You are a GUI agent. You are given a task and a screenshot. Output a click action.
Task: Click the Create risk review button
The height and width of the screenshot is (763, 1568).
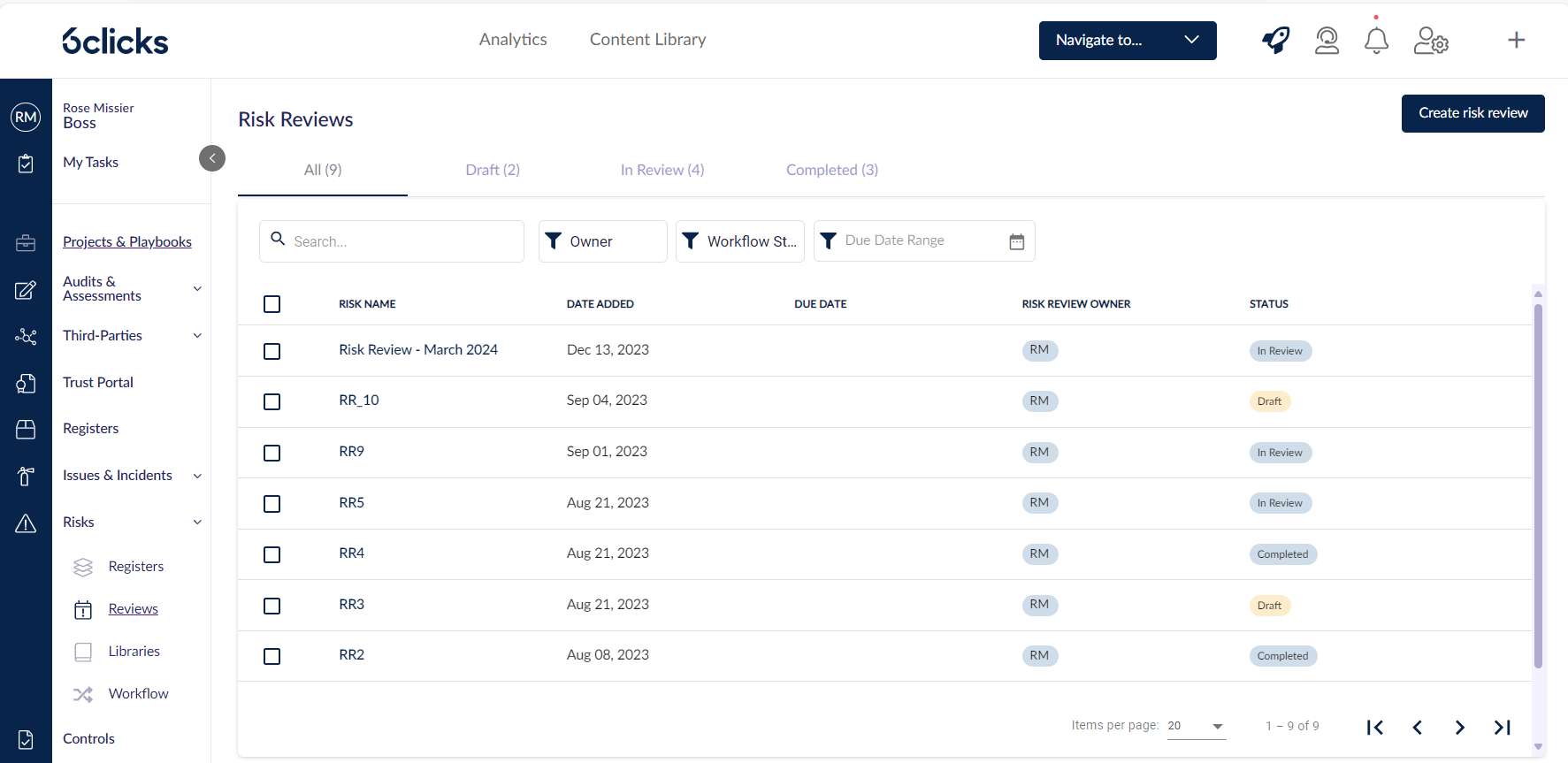click(1472, 113)
